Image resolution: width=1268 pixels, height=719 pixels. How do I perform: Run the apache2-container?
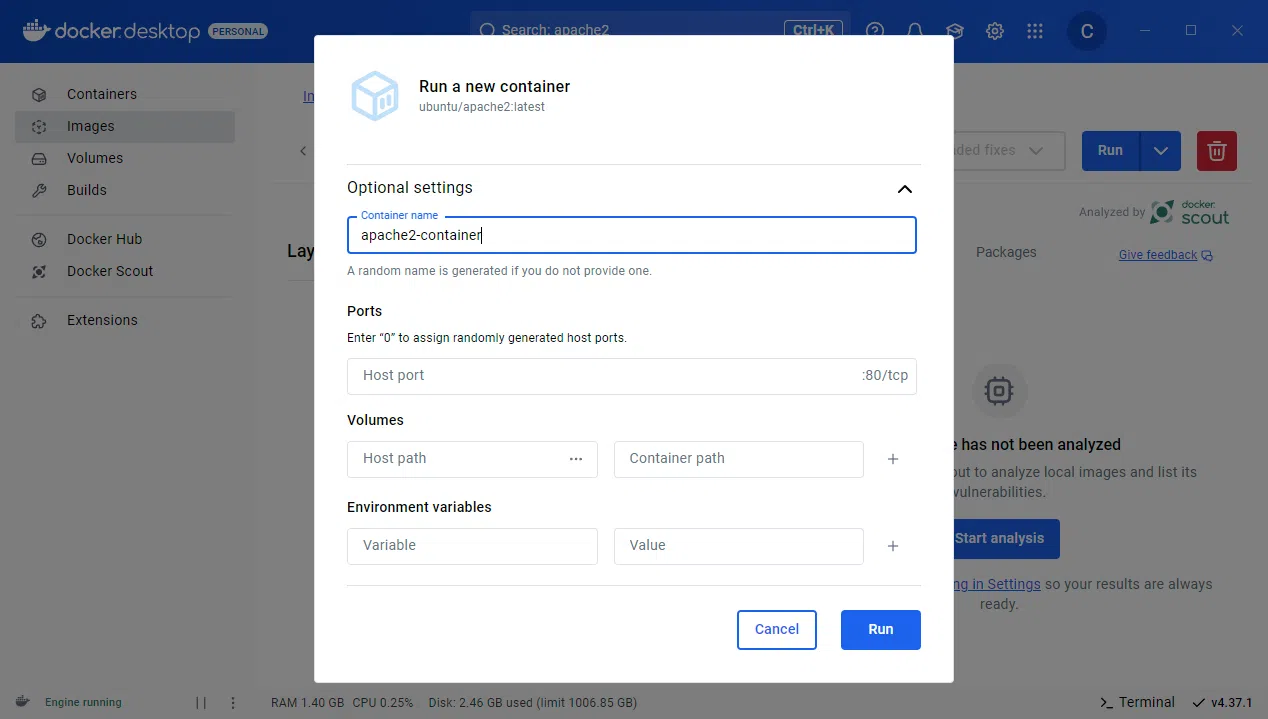[880, 629]
